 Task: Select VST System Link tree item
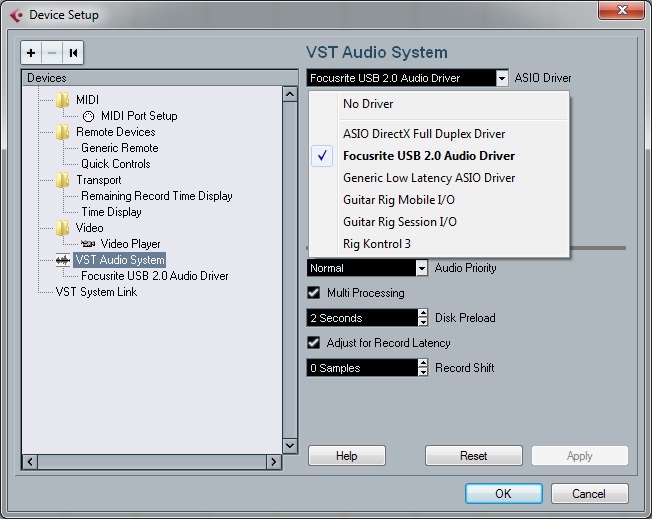pyautogui.click(x=96, y=292)
